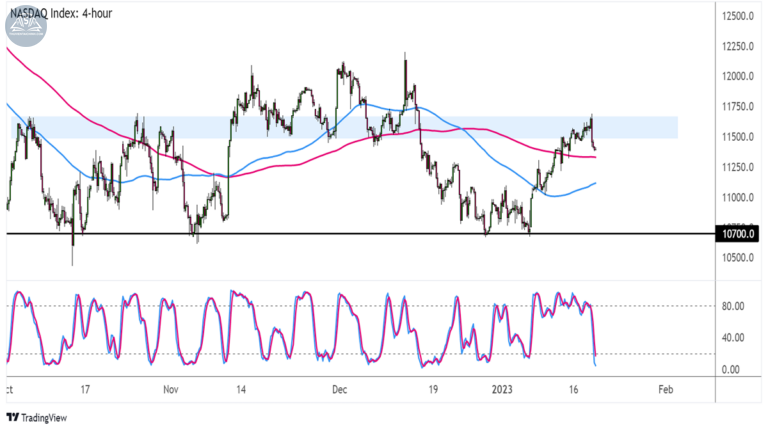Click the 10500.0 price axis label
The image size is (768, 432).
(x=738, y=258)
